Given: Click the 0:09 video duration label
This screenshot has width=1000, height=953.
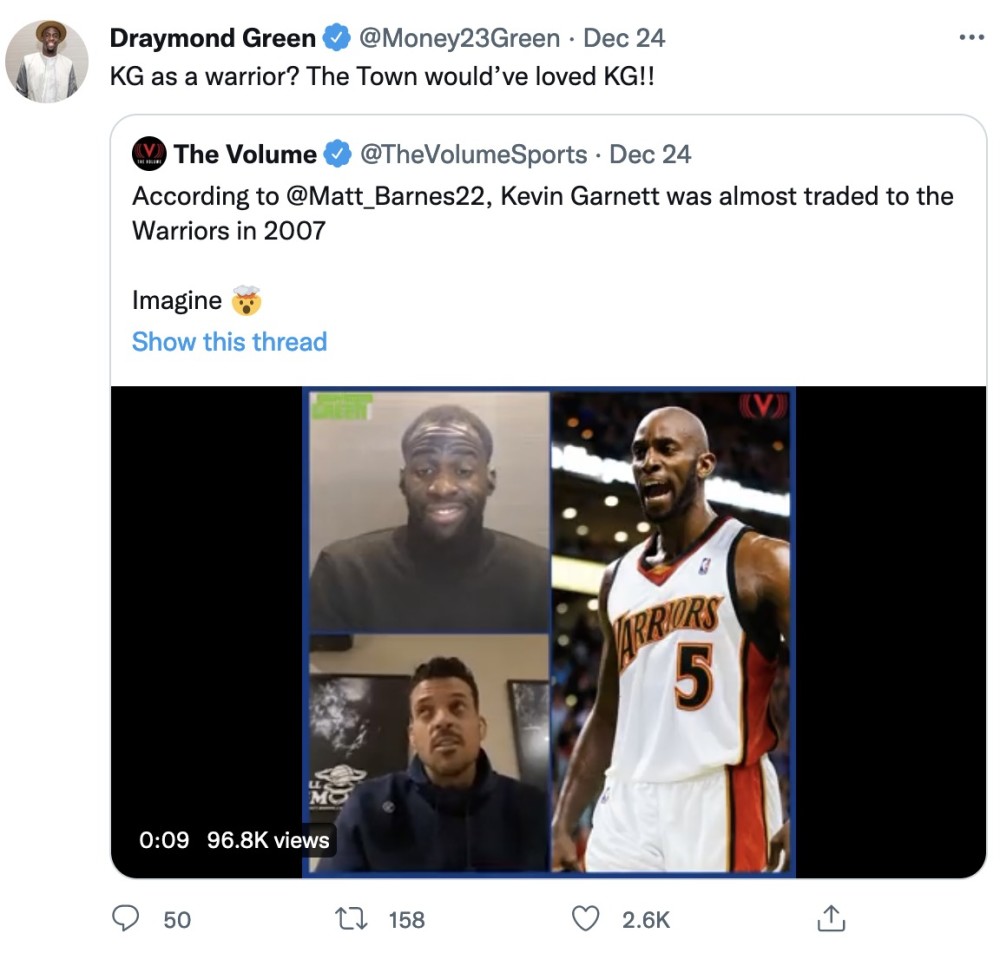Looking at the screenshot, I should click(x=164, y=840).
